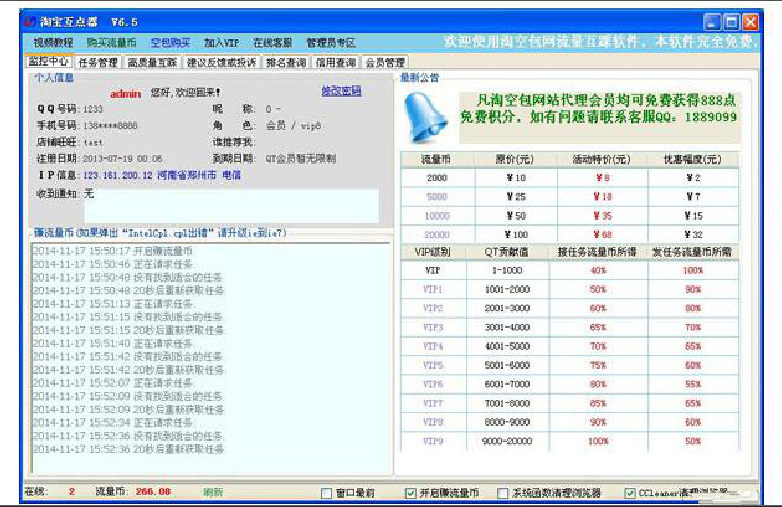Click the 角色 会员 / vip8 value
Image resolution: width=782 pixels, height=507 pixels.
293,126
